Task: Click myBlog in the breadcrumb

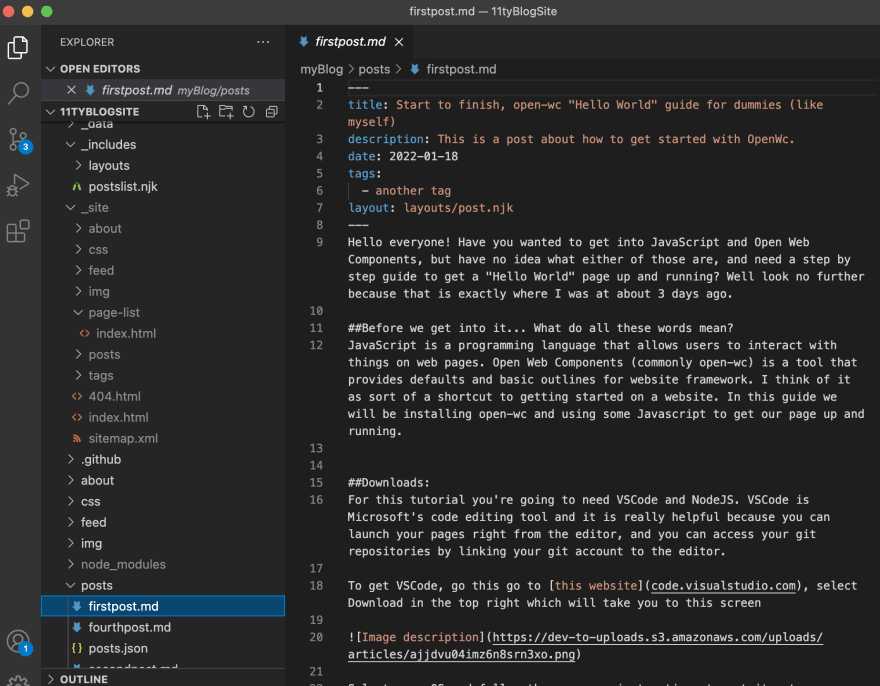Action: (x=322, y=69)
